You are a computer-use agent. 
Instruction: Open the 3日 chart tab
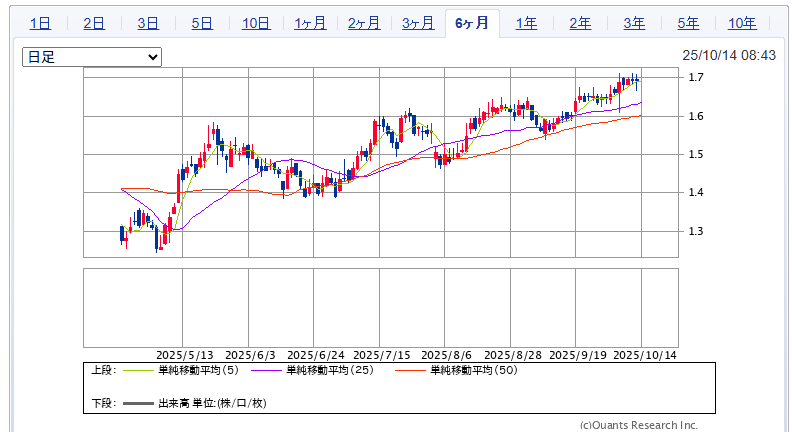(147, 23)
